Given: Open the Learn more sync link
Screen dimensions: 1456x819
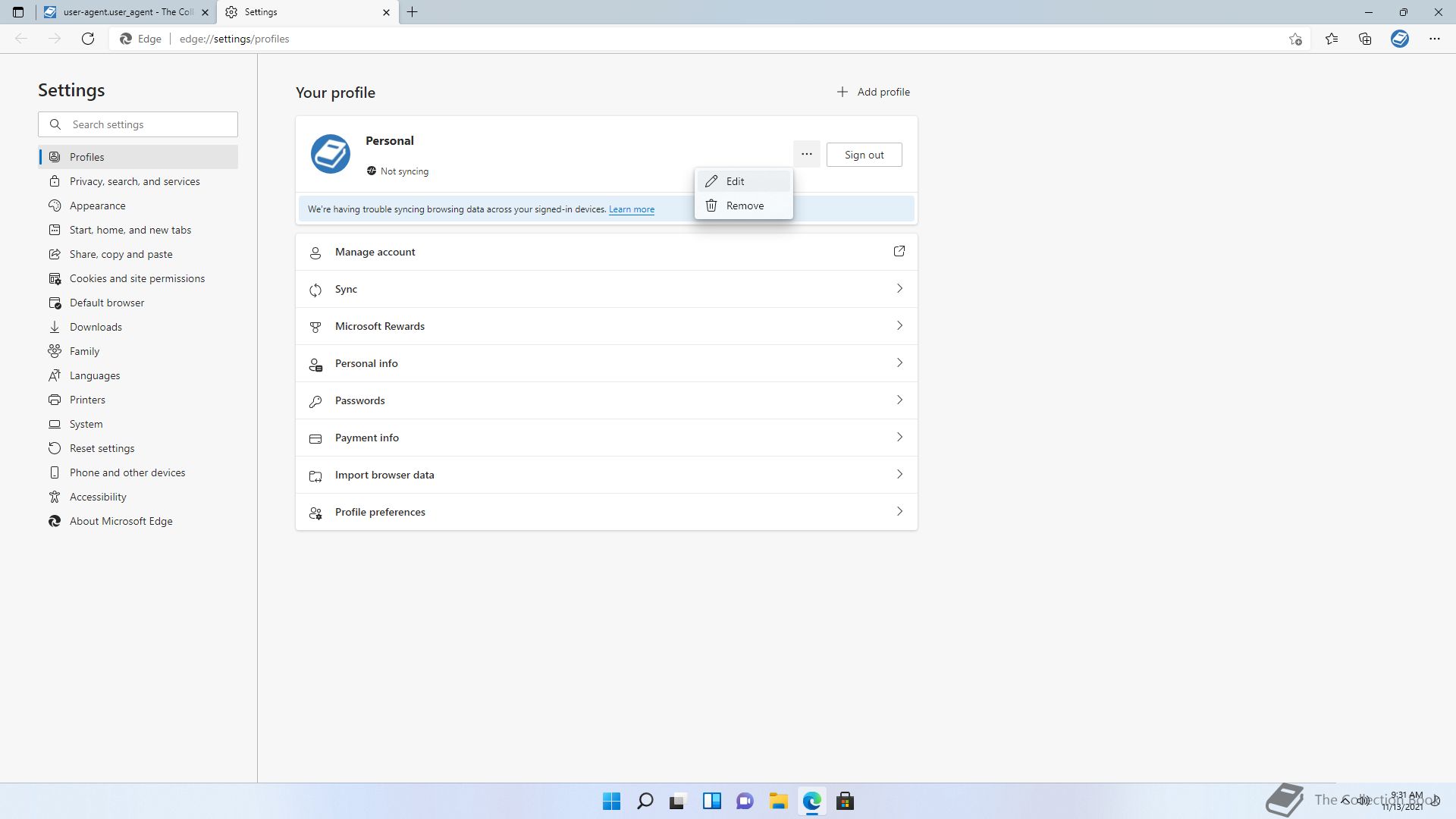Looking at the screenshot, I should 632,209.
